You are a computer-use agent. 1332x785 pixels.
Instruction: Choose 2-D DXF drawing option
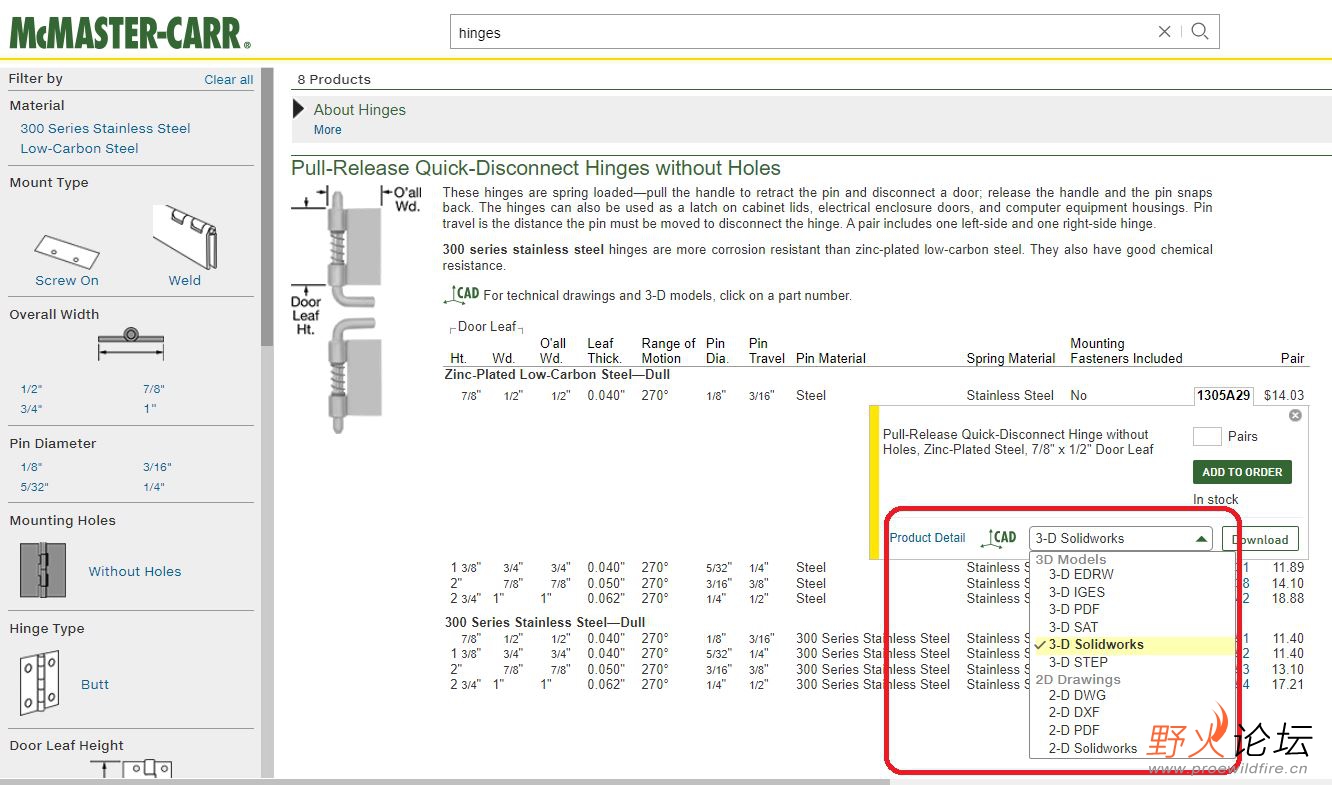tap(1074, 713)
